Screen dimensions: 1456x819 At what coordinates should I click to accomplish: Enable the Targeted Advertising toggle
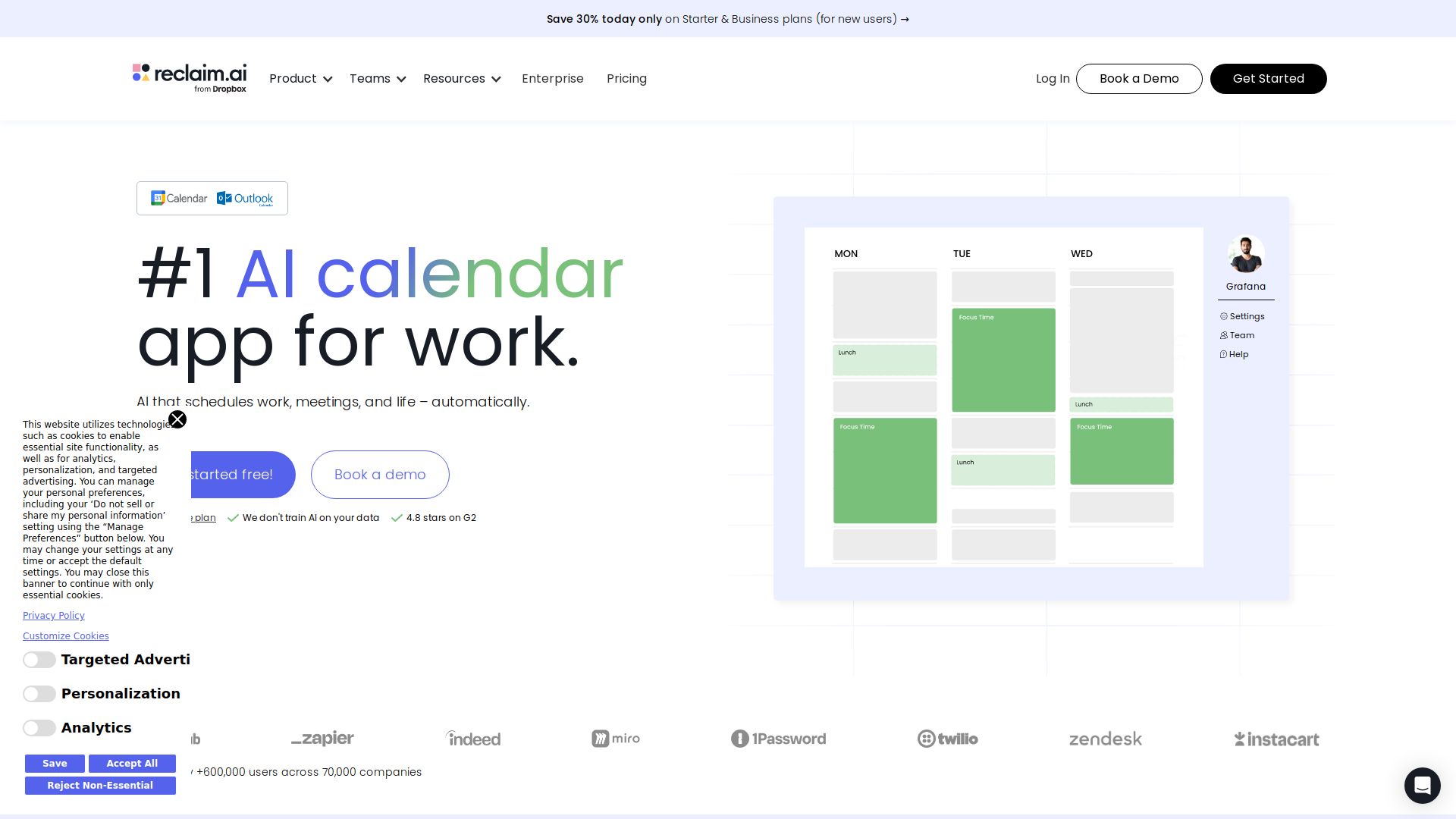pyautogui.click(x=39, y=660)
